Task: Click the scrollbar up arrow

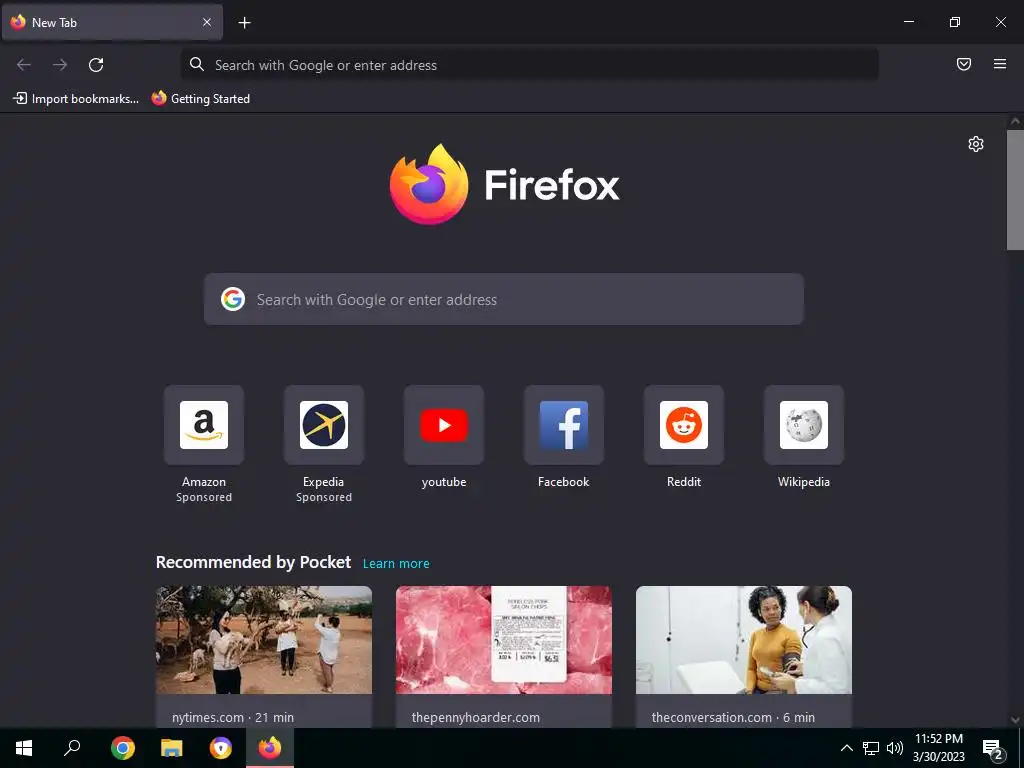Action: (1015, 121)
